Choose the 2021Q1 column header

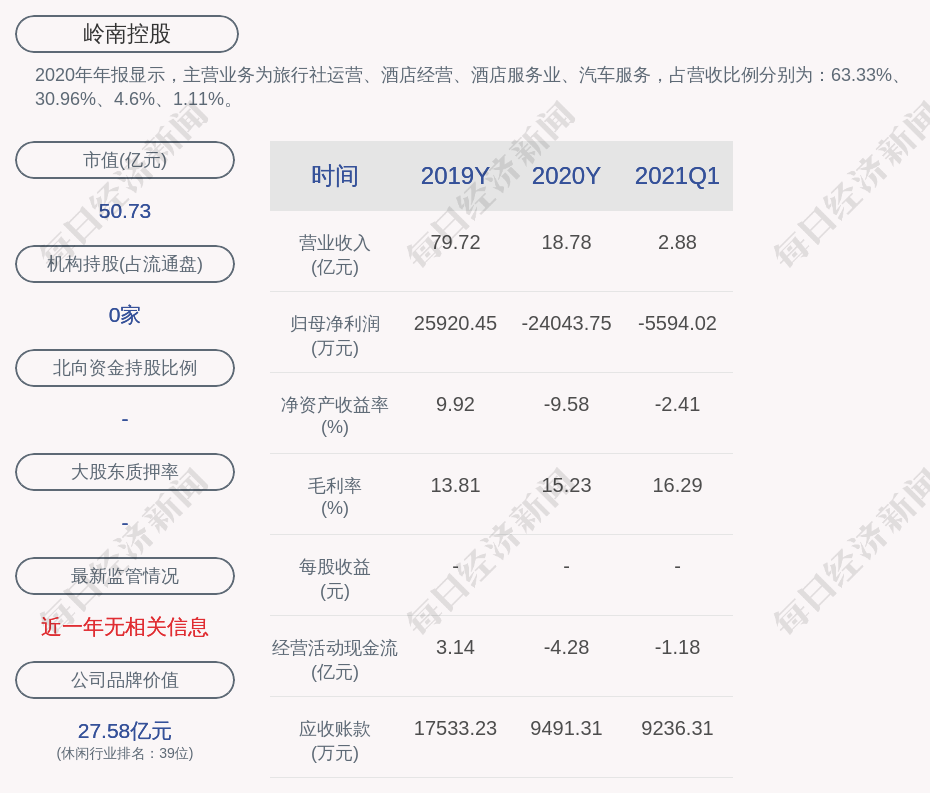[x=677, y=176]
